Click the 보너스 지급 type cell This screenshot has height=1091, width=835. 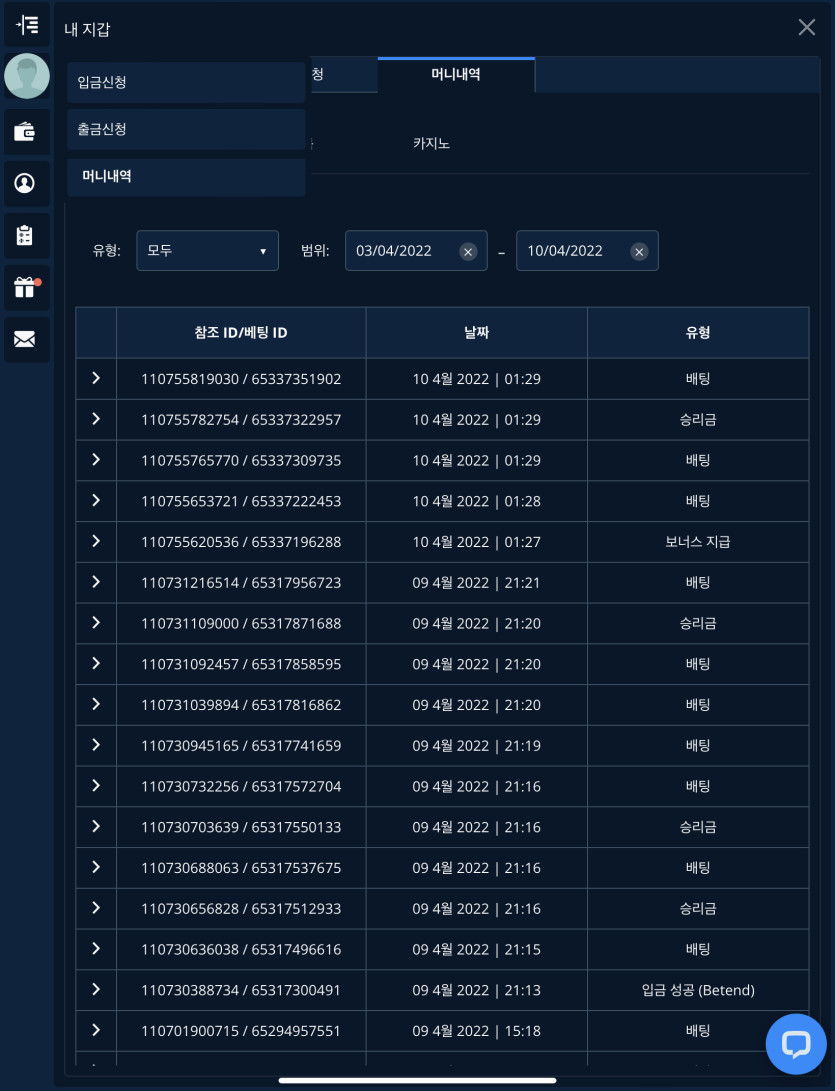(x=698, y=542)
